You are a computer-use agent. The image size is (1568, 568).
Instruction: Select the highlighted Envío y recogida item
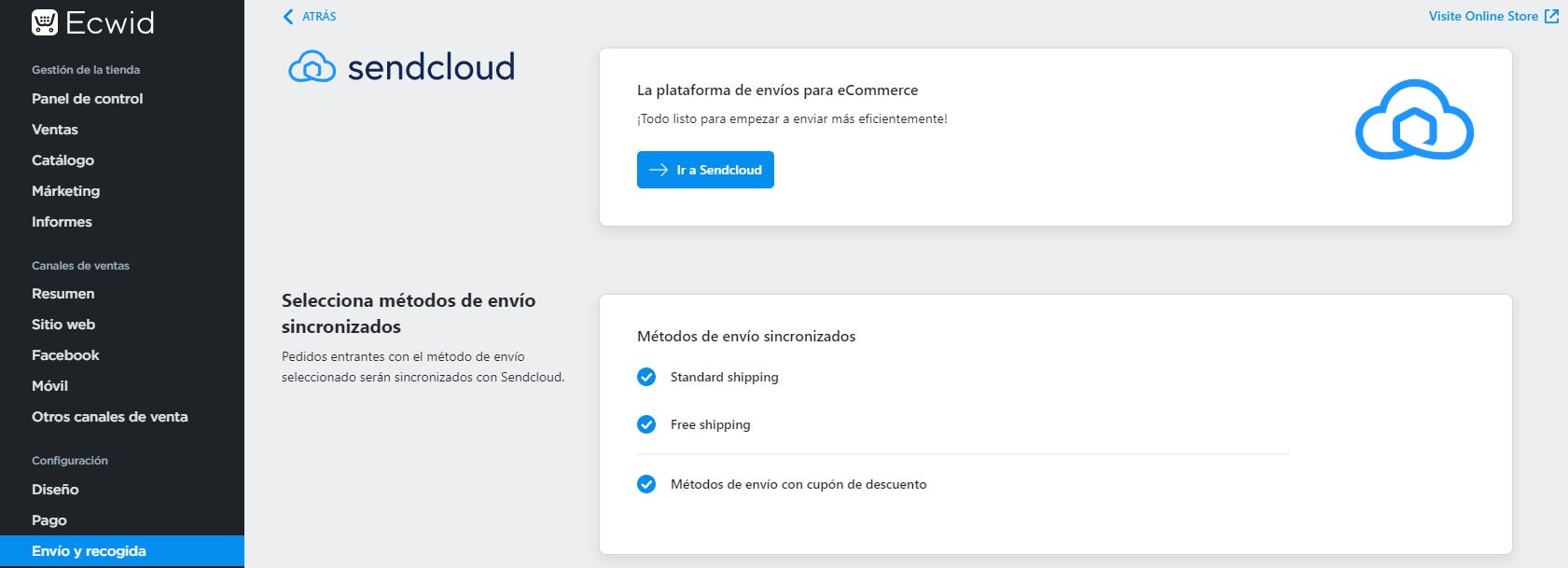[122, 551]
